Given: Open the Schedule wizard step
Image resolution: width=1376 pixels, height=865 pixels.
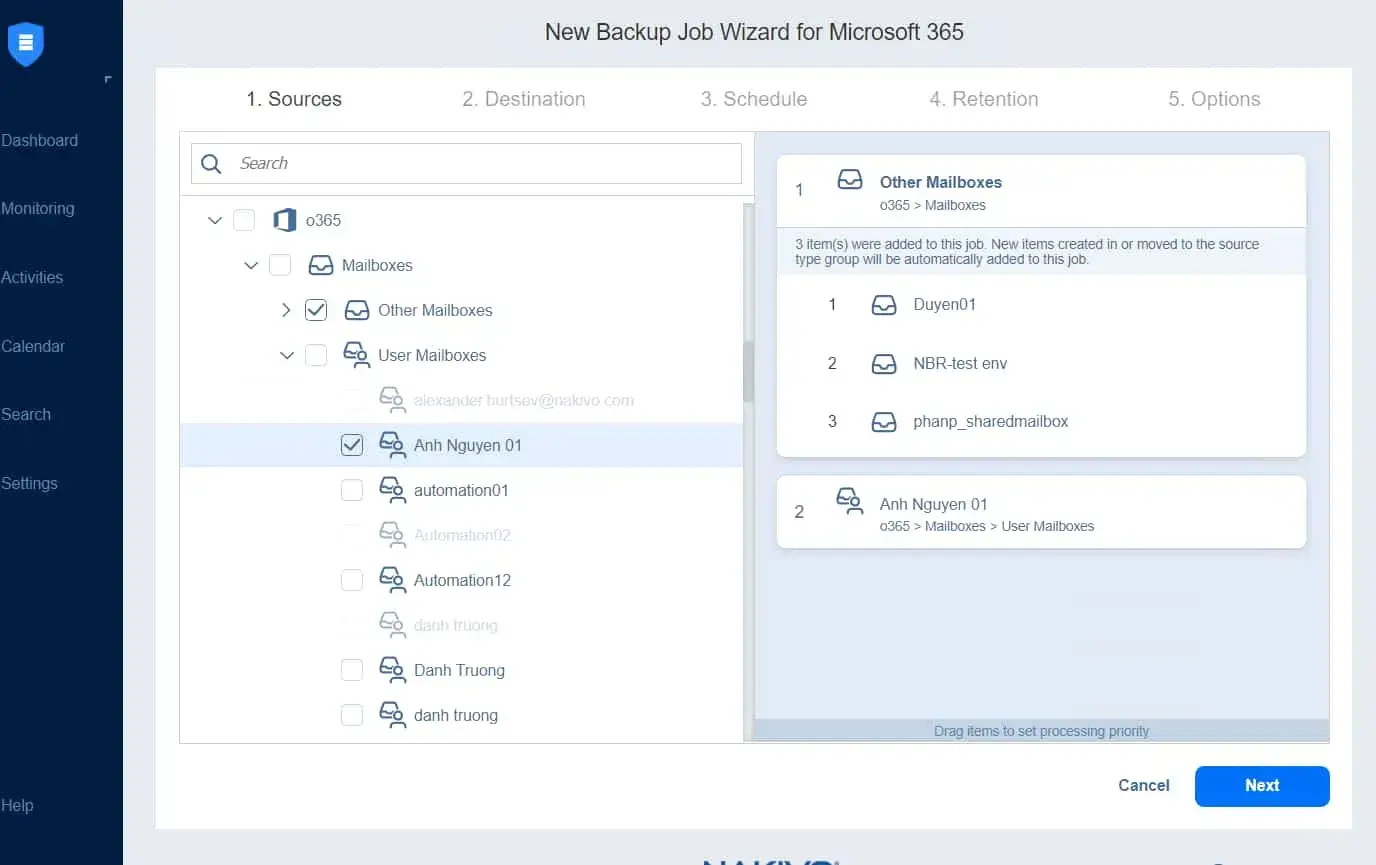Looking at the screenshot, I should [753, 99].
